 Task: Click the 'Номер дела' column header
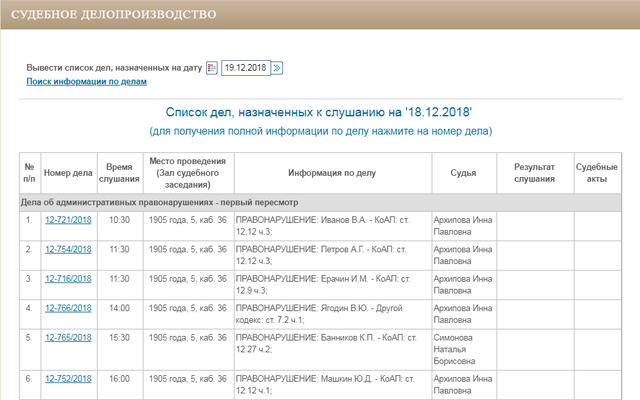click(68, 173)
